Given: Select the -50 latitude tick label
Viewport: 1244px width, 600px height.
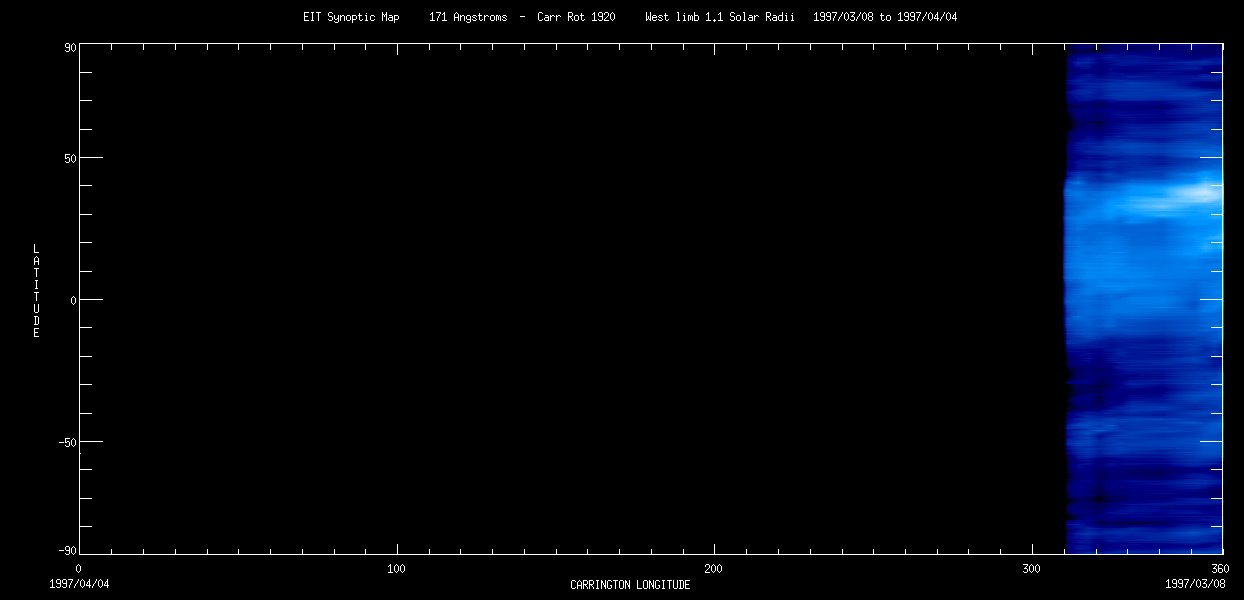Looking at the screenshot, I should pos(68,443).
